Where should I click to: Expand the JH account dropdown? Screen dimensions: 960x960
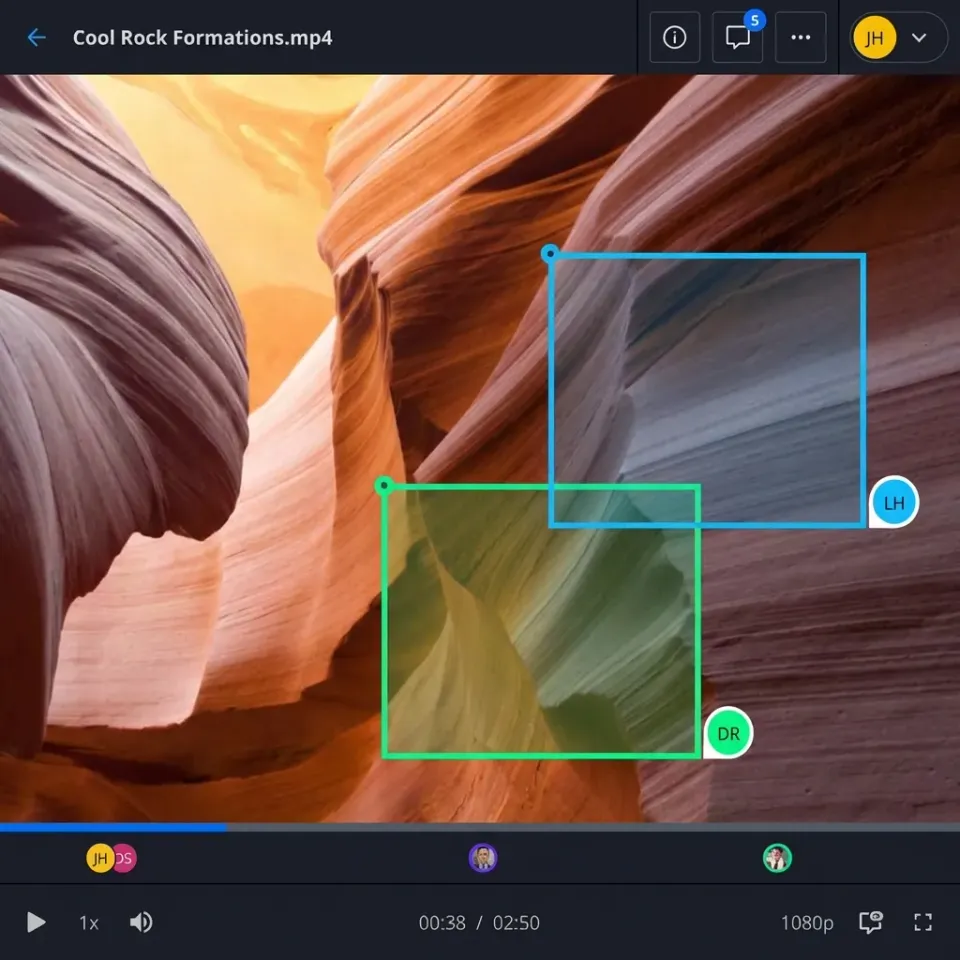[921, 37]
